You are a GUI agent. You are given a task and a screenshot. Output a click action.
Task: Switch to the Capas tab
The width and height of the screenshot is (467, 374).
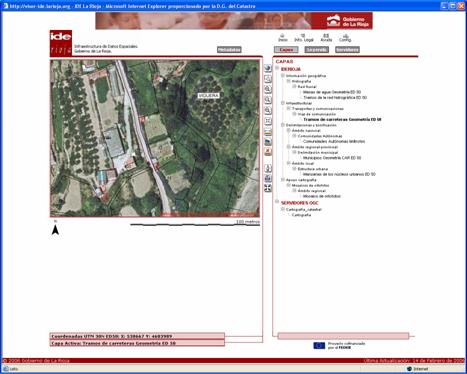tap(286, 50)
